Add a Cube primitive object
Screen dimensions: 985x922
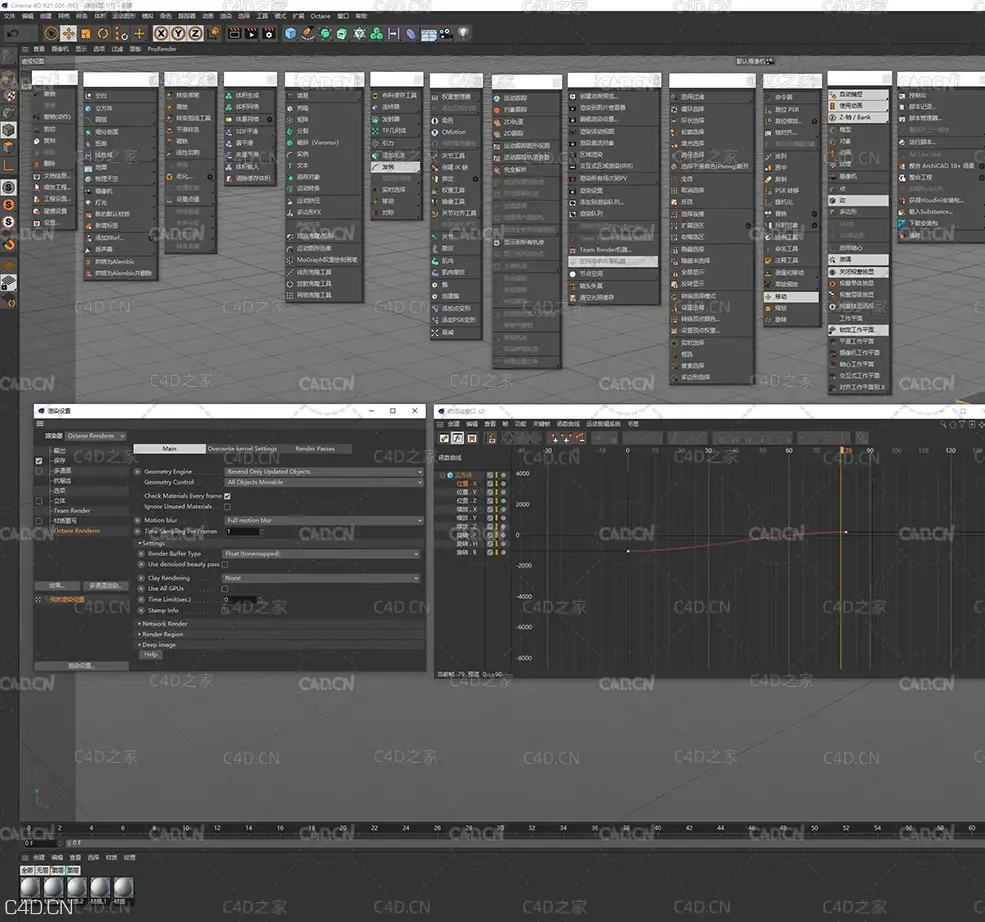click(290, 33)
